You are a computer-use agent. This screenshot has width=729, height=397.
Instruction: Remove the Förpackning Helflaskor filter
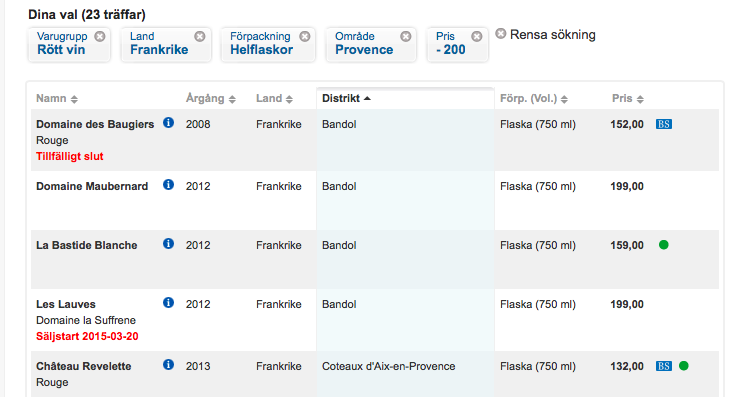click(x=305, y=36)
